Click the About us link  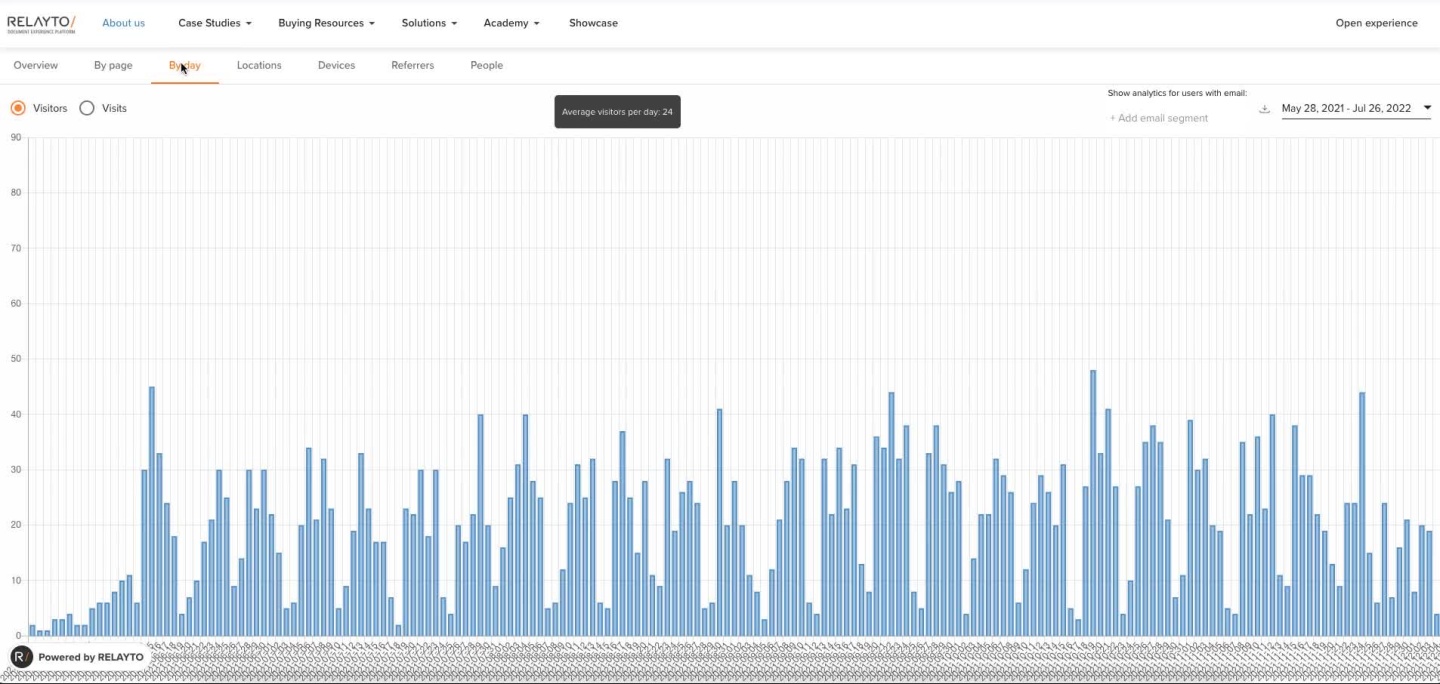pos(123,23)
